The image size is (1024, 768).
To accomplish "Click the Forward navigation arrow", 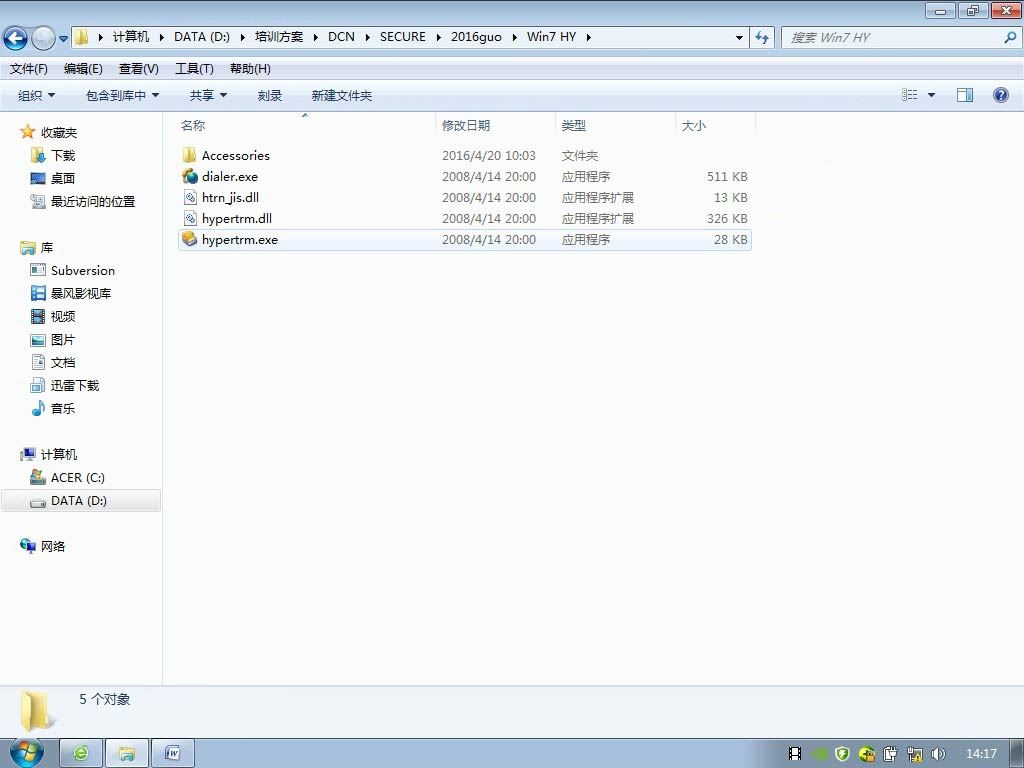I will [43, 38].
